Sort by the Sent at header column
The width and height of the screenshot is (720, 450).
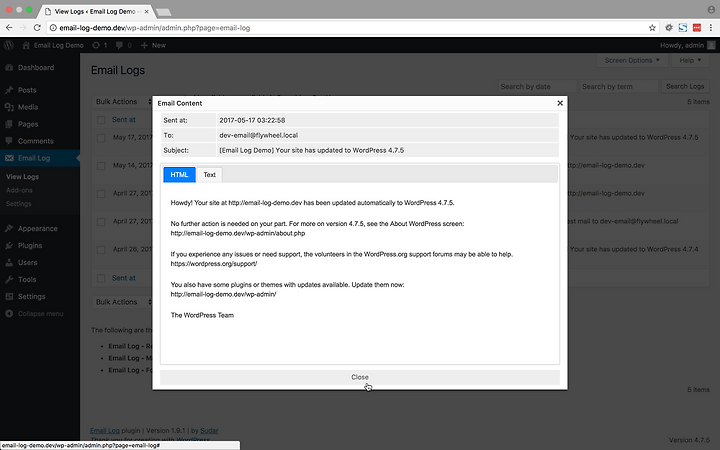point(124,119)
